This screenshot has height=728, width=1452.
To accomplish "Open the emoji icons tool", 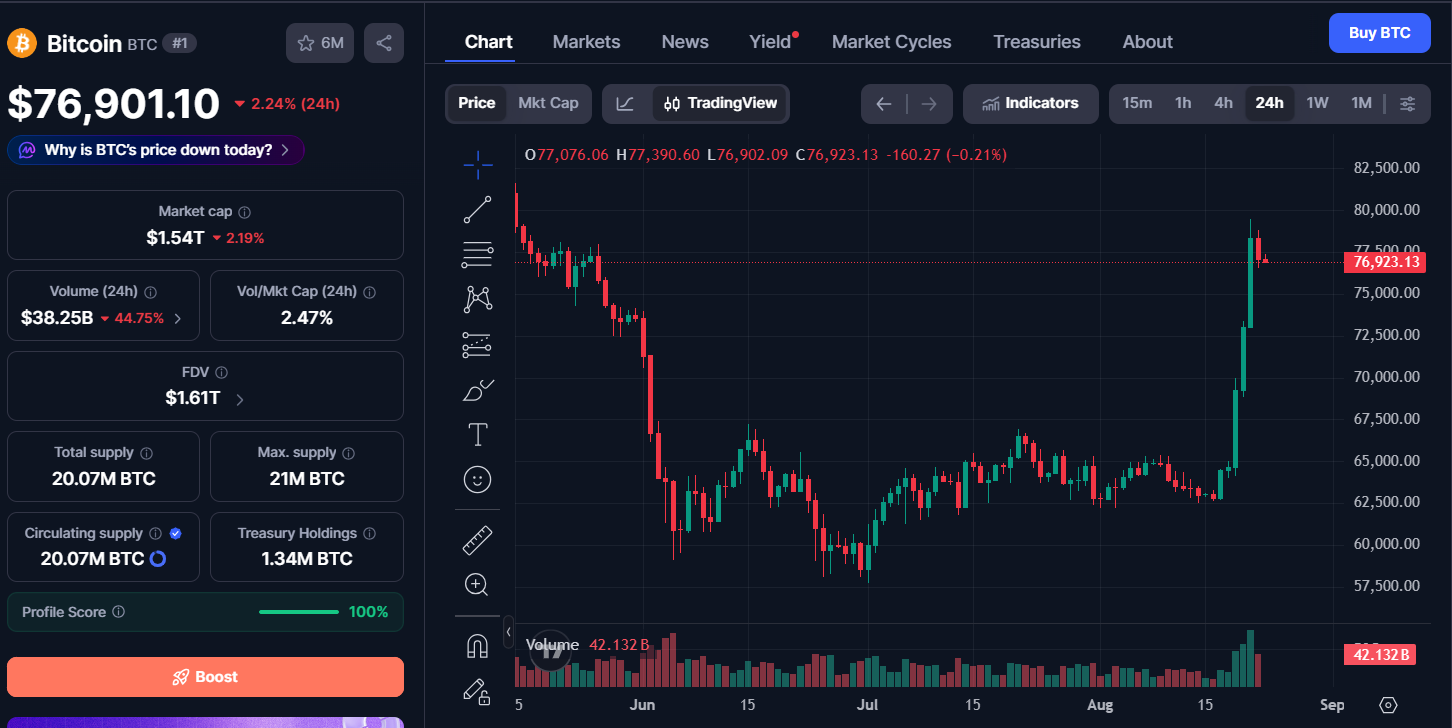I will click(x=478, y=480).
